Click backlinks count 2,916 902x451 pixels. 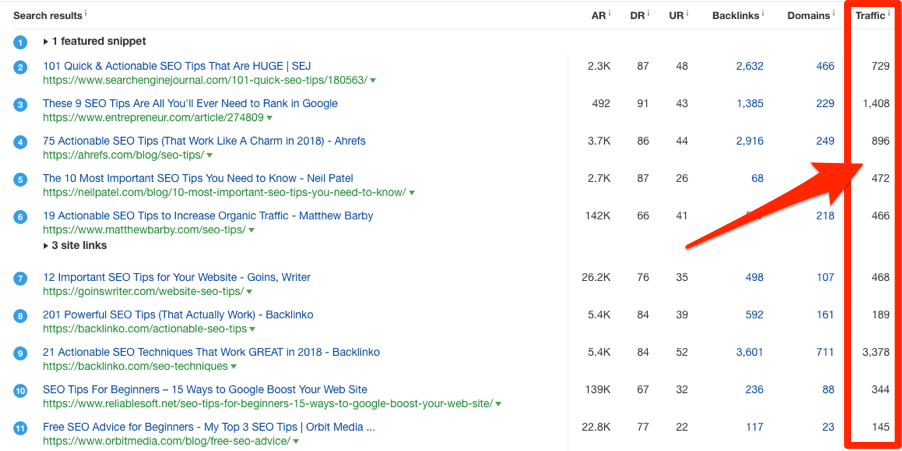pos(750,142)
